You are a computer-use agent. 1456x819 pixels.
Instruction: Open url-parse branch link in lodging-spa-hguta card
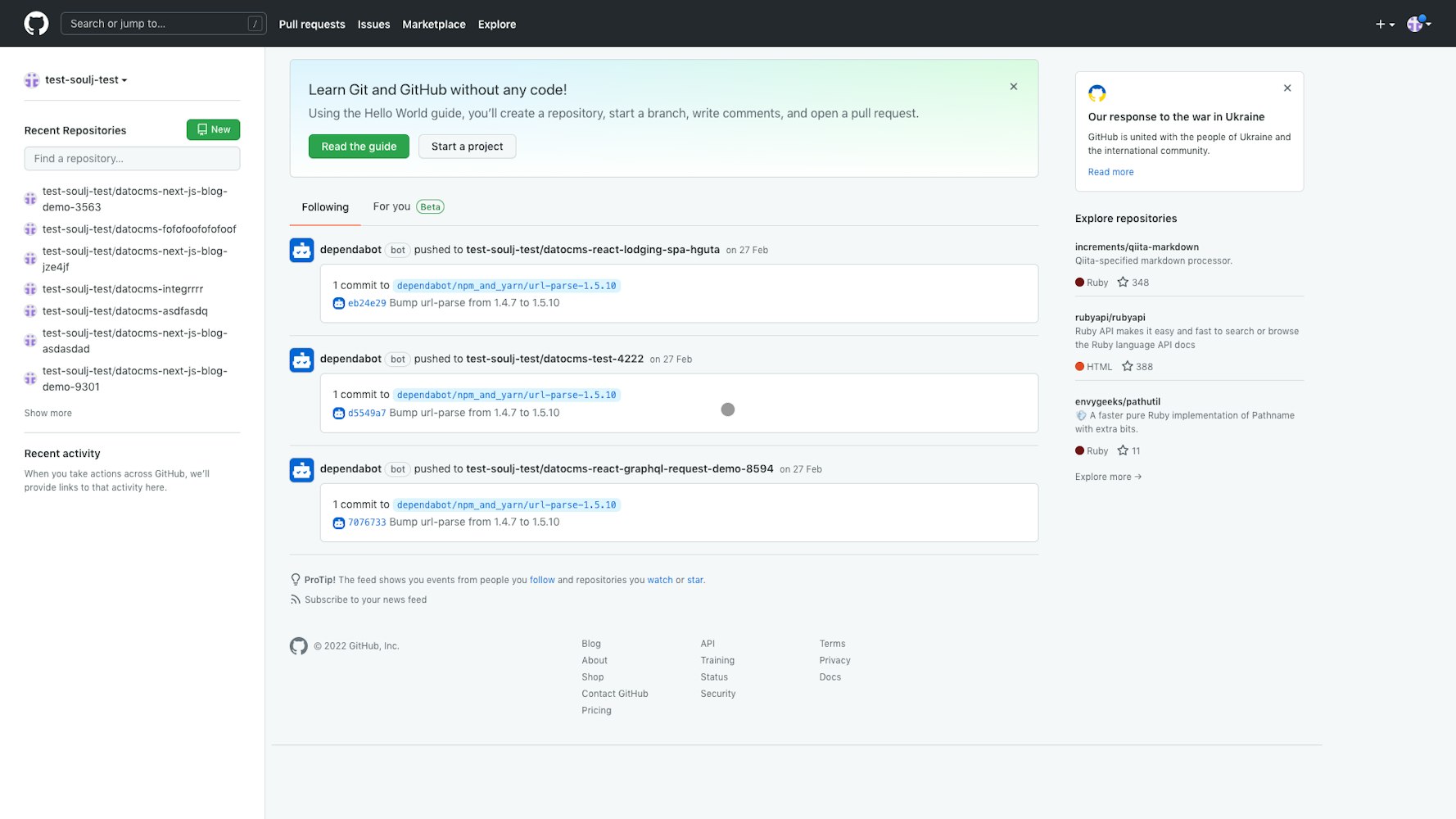point(506,286)
